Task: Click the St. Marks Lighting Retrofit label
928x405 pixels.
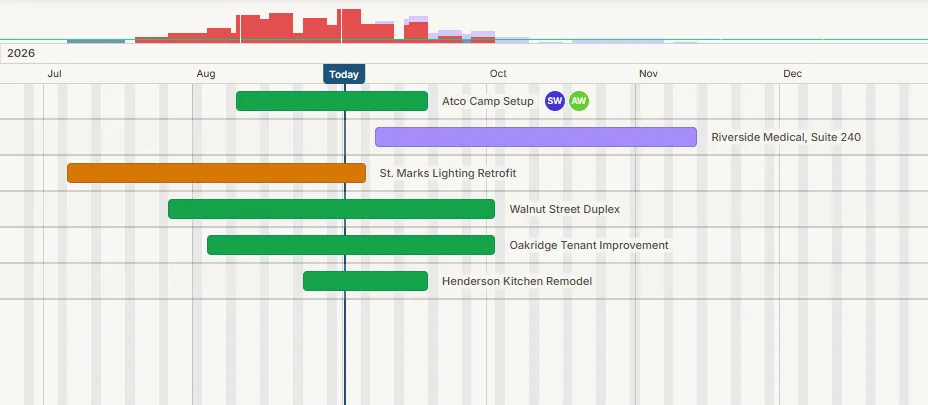Action: pos(448,173)
